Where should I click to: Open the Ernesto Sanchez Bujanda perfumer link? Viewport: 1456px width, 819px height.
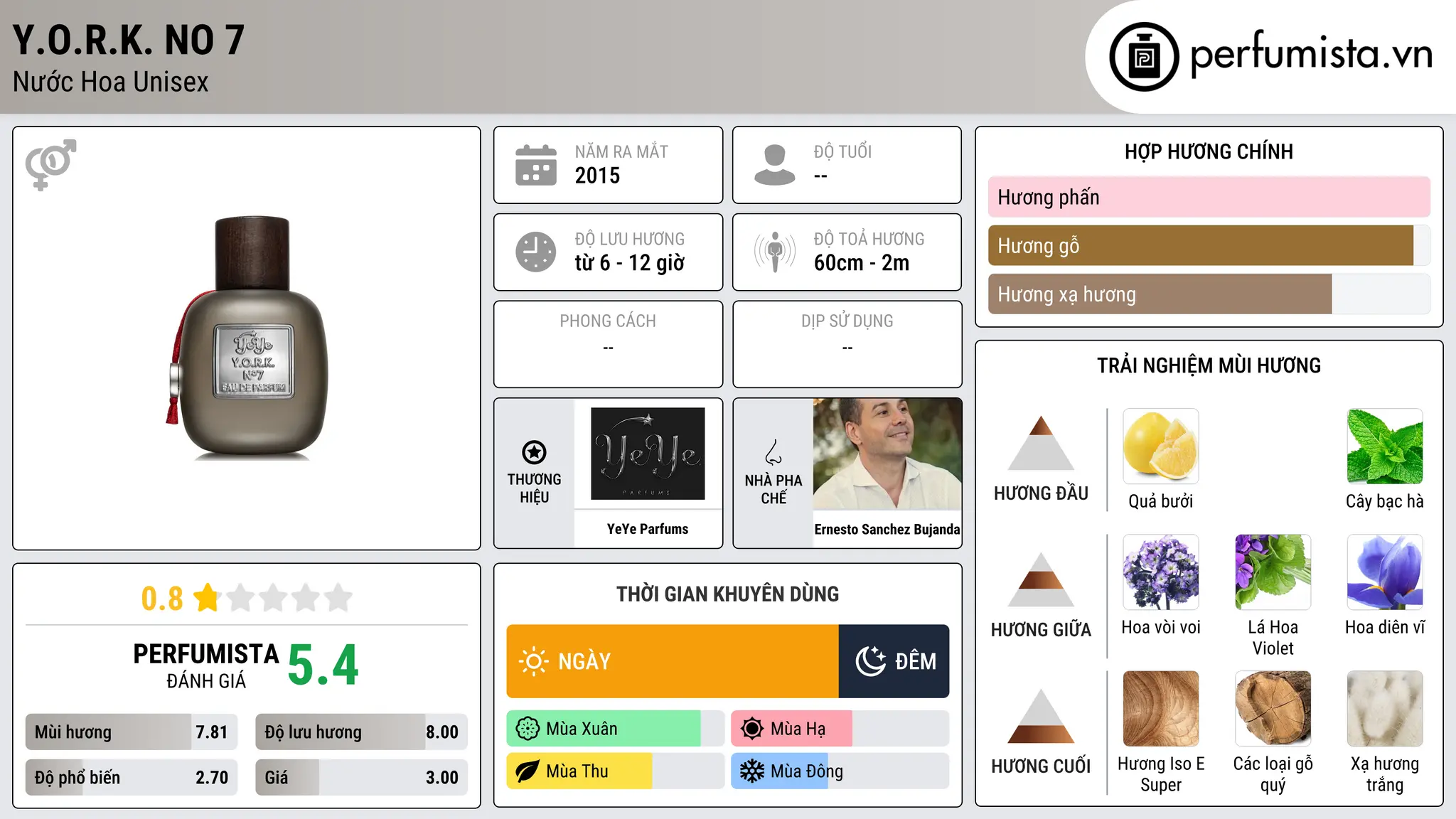pos(887,529)
